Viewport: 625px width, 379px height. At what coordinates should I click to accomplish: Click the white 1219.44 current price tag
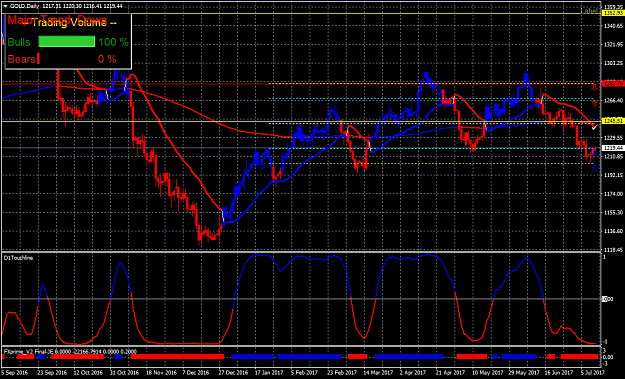click(x=613, y=148)
